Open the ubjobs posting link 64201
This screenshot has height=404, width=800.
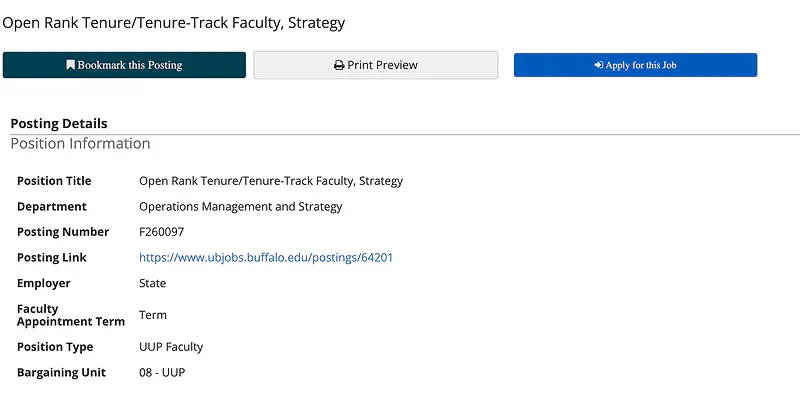pos(266,258)
